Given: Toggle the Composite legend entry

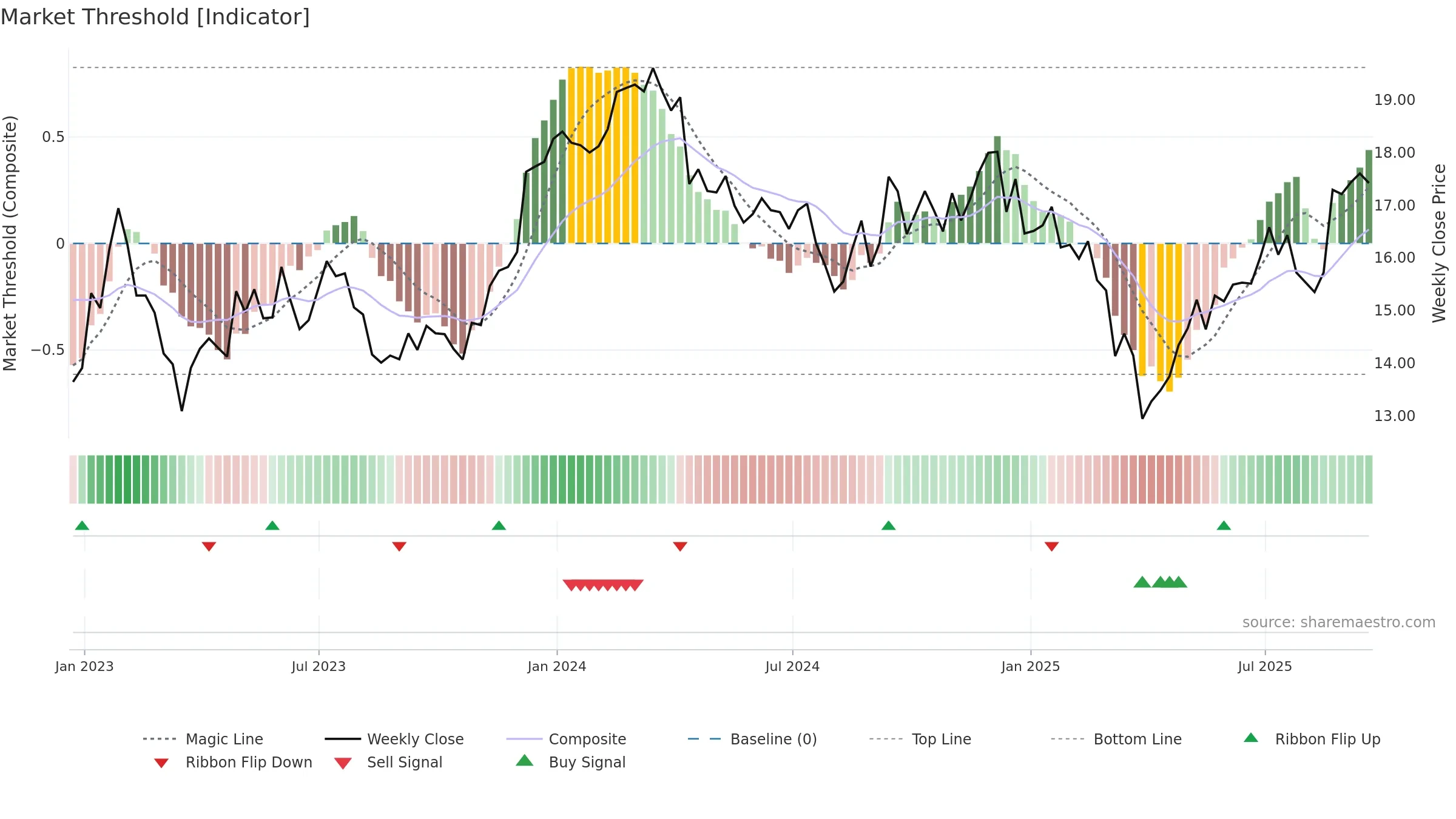Looking at the screenshot, I should pyautogui.click(x=566, y=739).
